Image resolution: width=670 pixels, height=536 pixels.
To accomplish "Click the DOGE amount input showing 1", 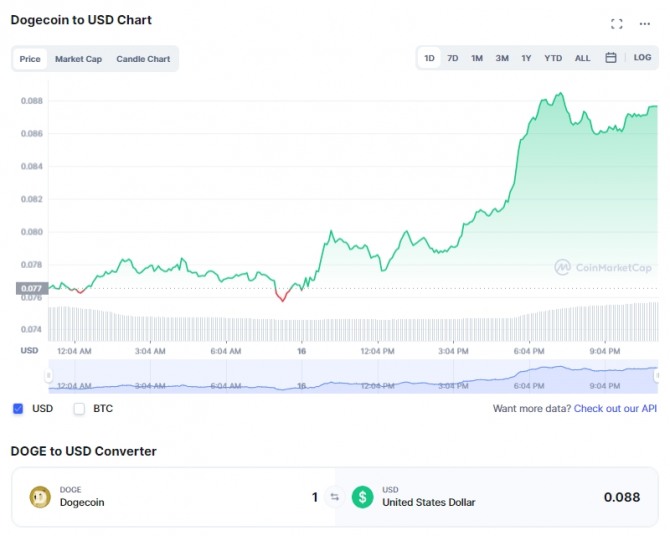I will tap(314, 497).
